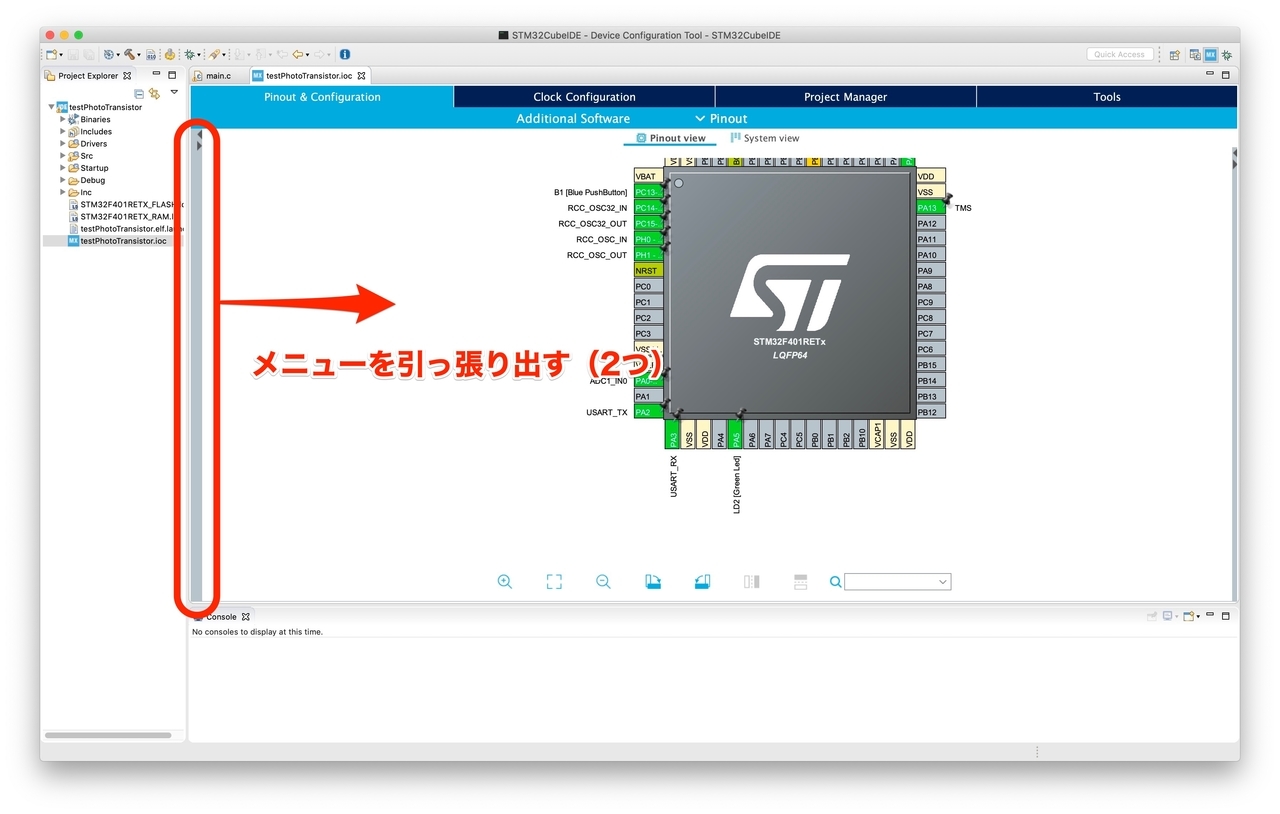Image resolution: width=1280 pixels, height=814 pixels.
Task: Click the Build hammer icon
Action: pos(129,55)
